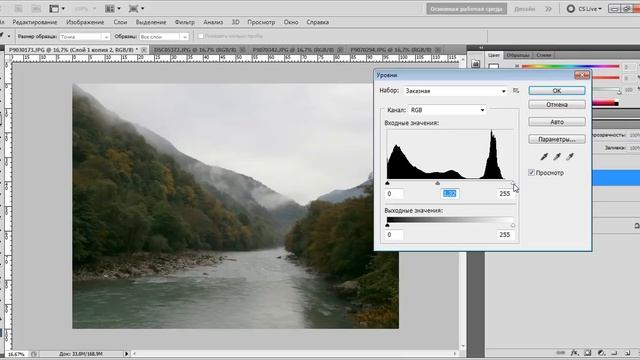This screenshot has height=360, width=640.
Task: Click OK in the Уровни dialog
Action: click(557, 91)
